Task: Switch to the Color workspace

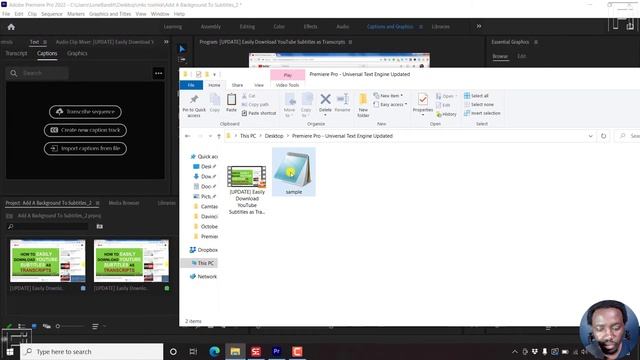Action: point(279,27)
